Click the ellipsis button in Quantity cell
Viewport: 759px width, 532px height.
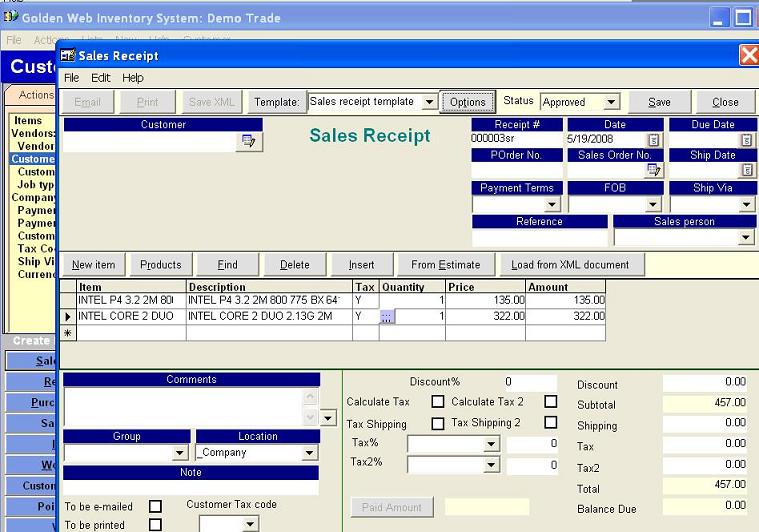point(387,317)
